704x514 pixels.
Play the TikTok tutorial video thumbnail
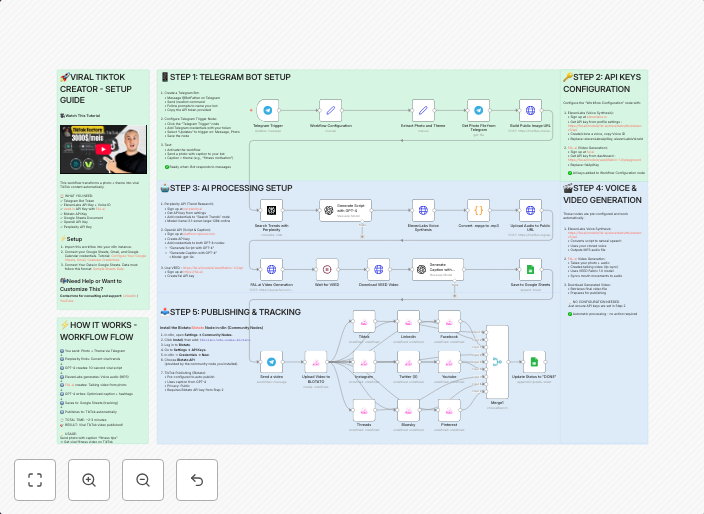click(x=102, y=151)
